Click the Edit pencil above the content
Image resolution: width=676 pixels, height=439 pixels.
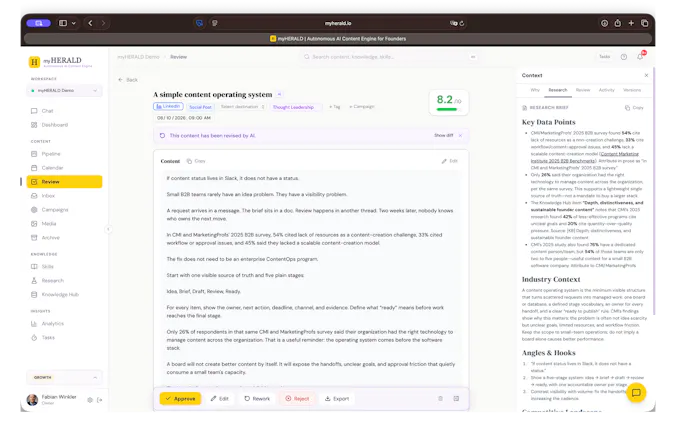tap(450, 161)
